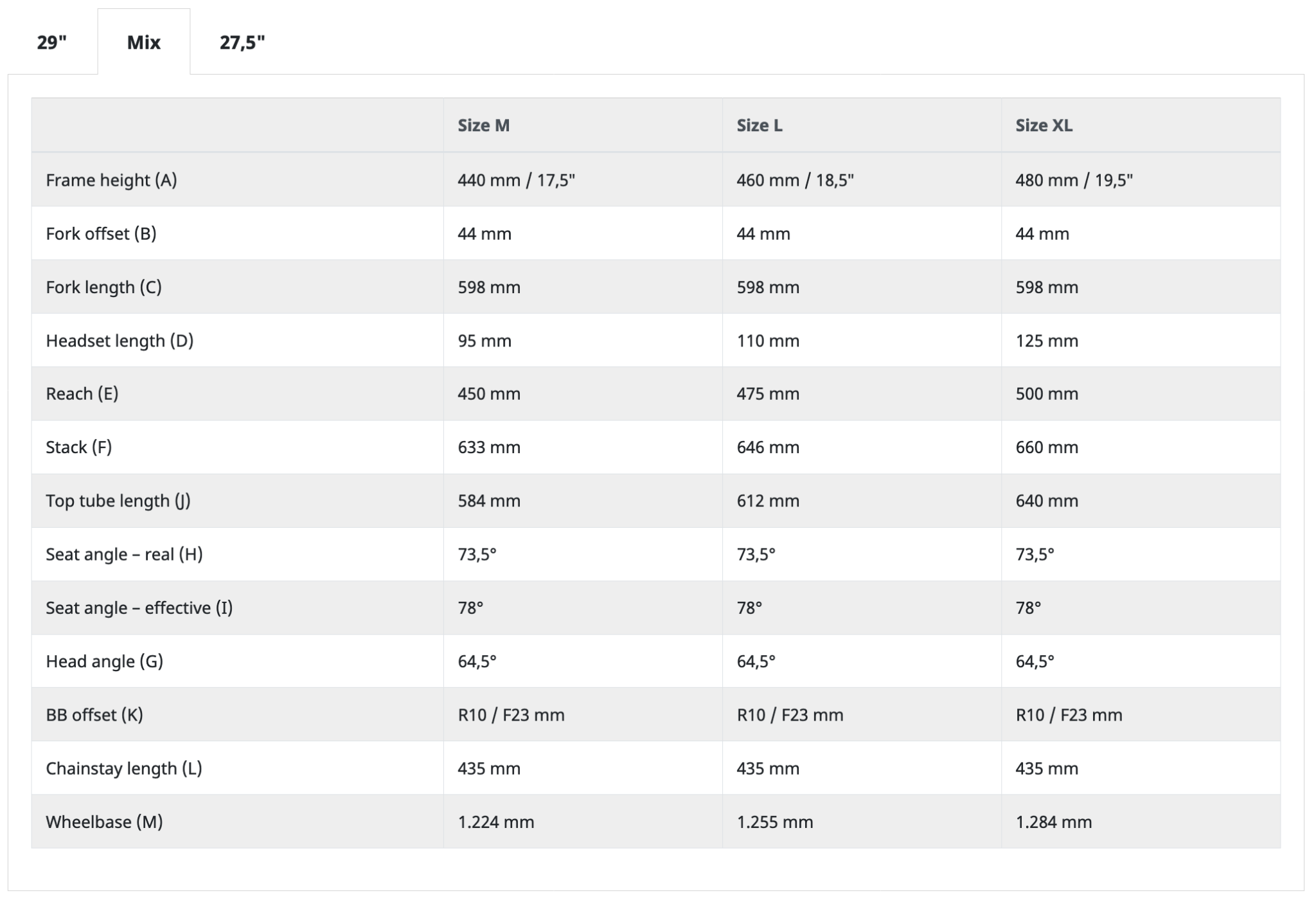
Task: Switch to the 29" wheel size tab
Action: tap(52, 42)
